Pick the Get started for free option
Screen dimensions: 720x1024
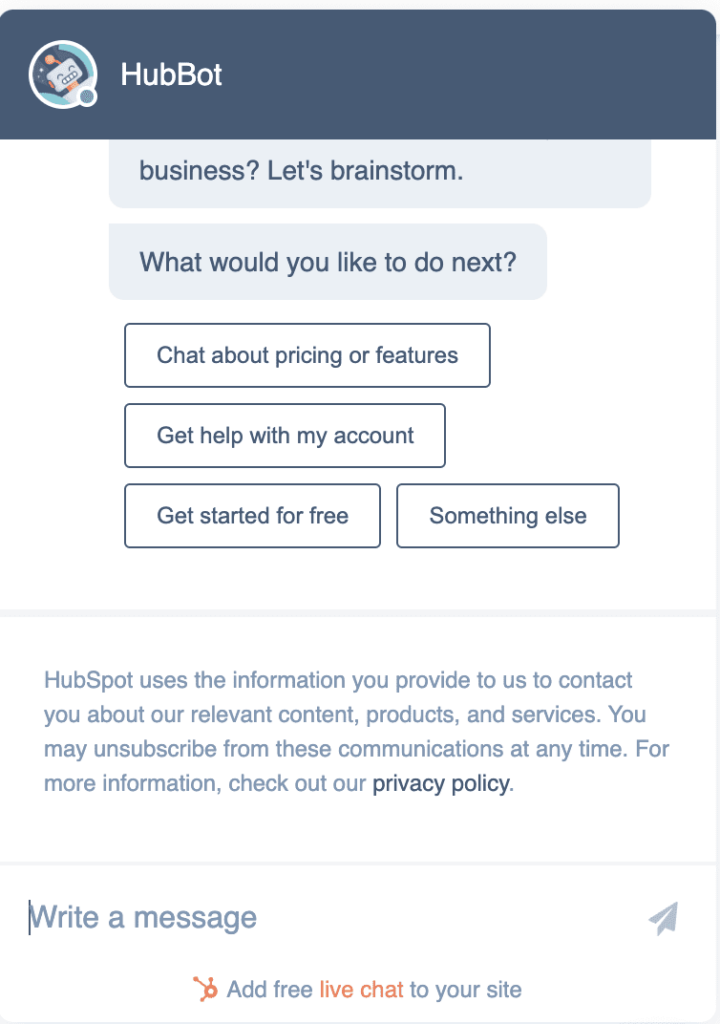tap(252, 516)
